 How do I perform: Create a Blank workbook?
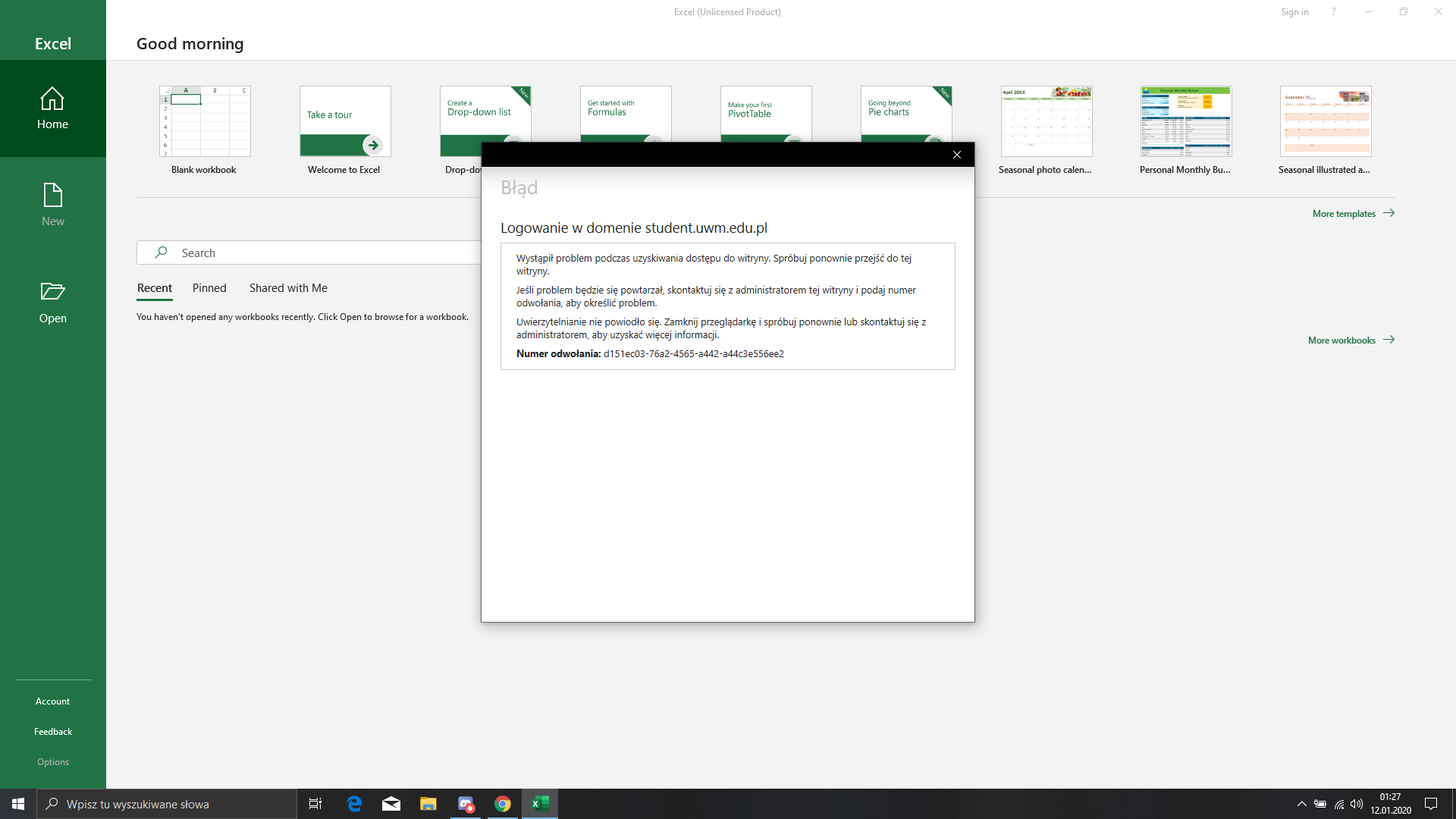coord(205,130)
